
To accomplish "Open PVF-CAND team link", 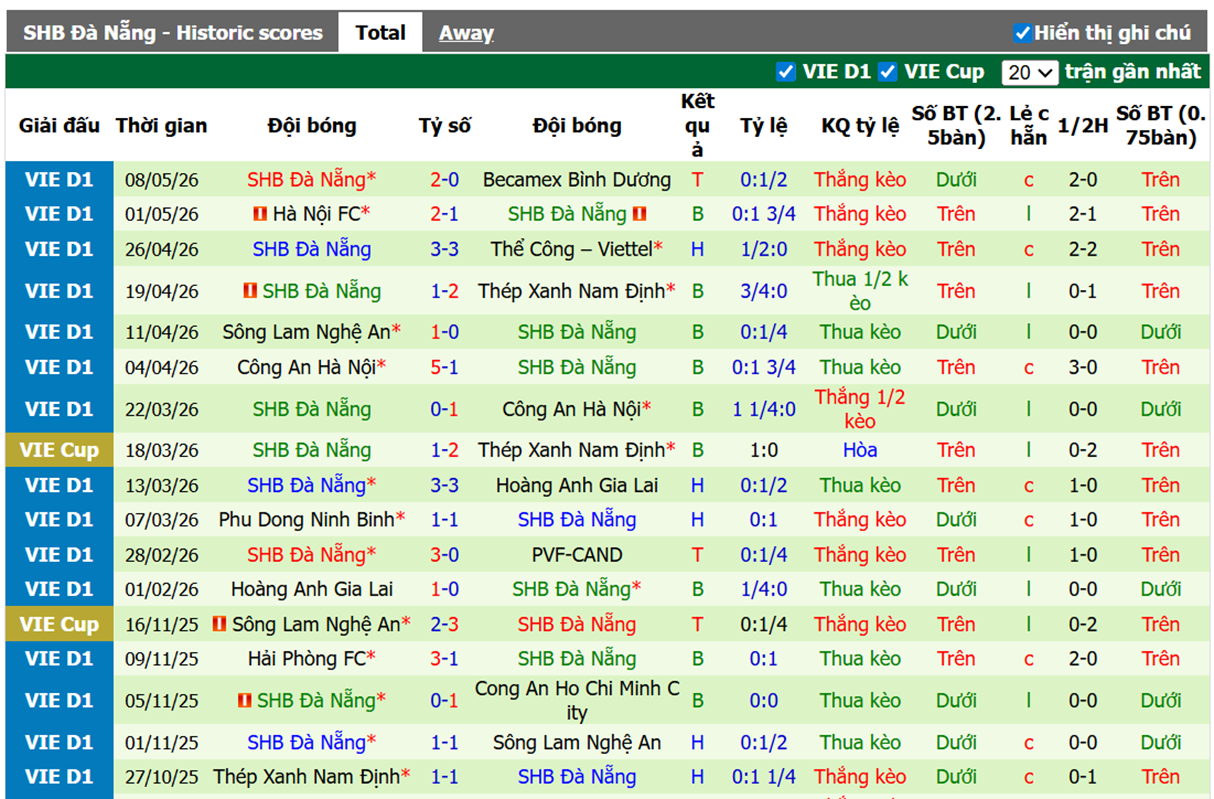I will point(577,554).
